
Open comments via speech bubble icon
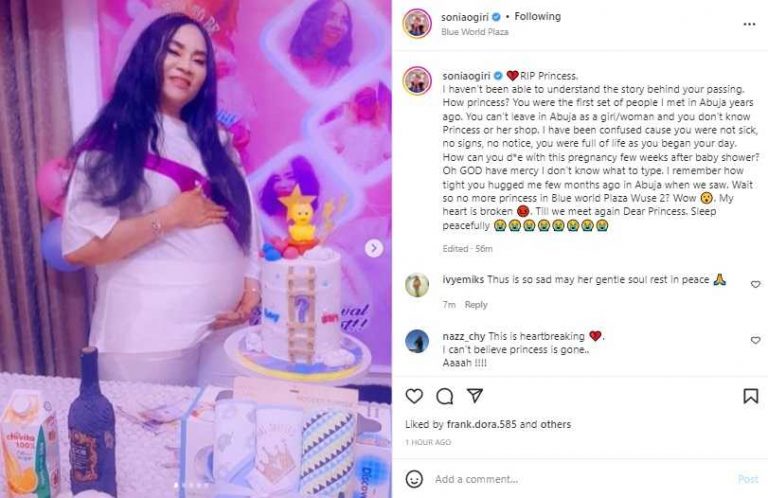pos(445,396)
